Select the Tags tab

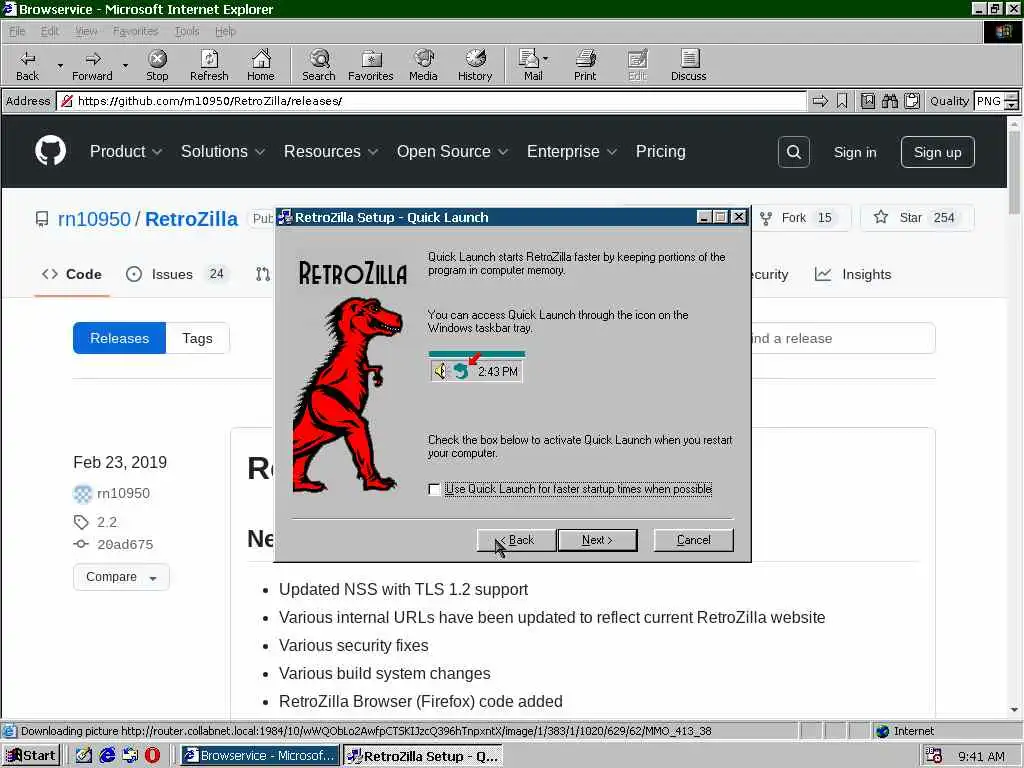pos(197,338)
